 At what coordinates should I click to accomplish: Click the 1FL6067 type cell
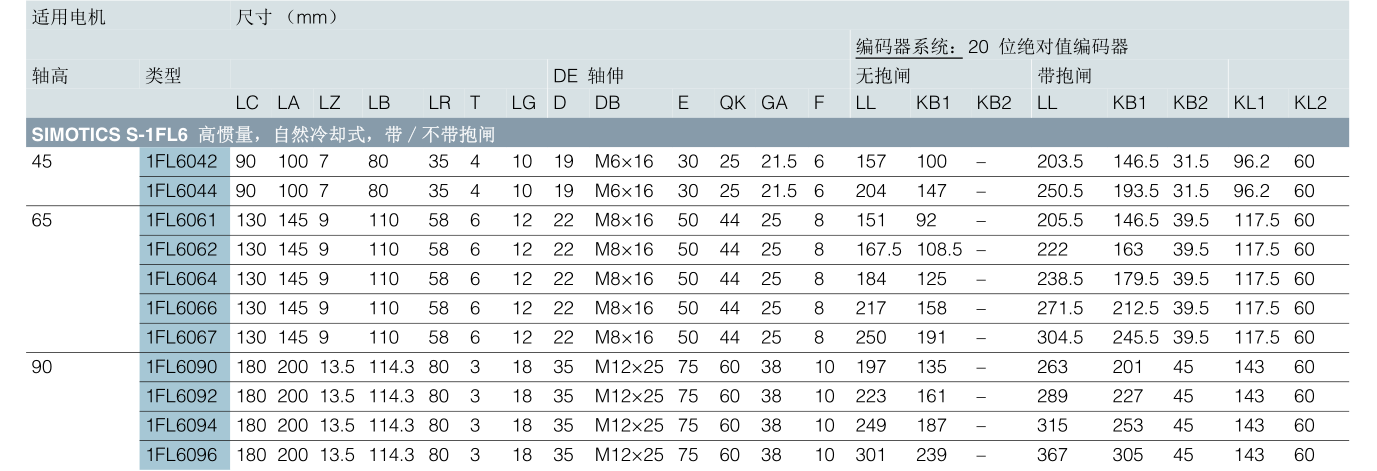point(185,337)
